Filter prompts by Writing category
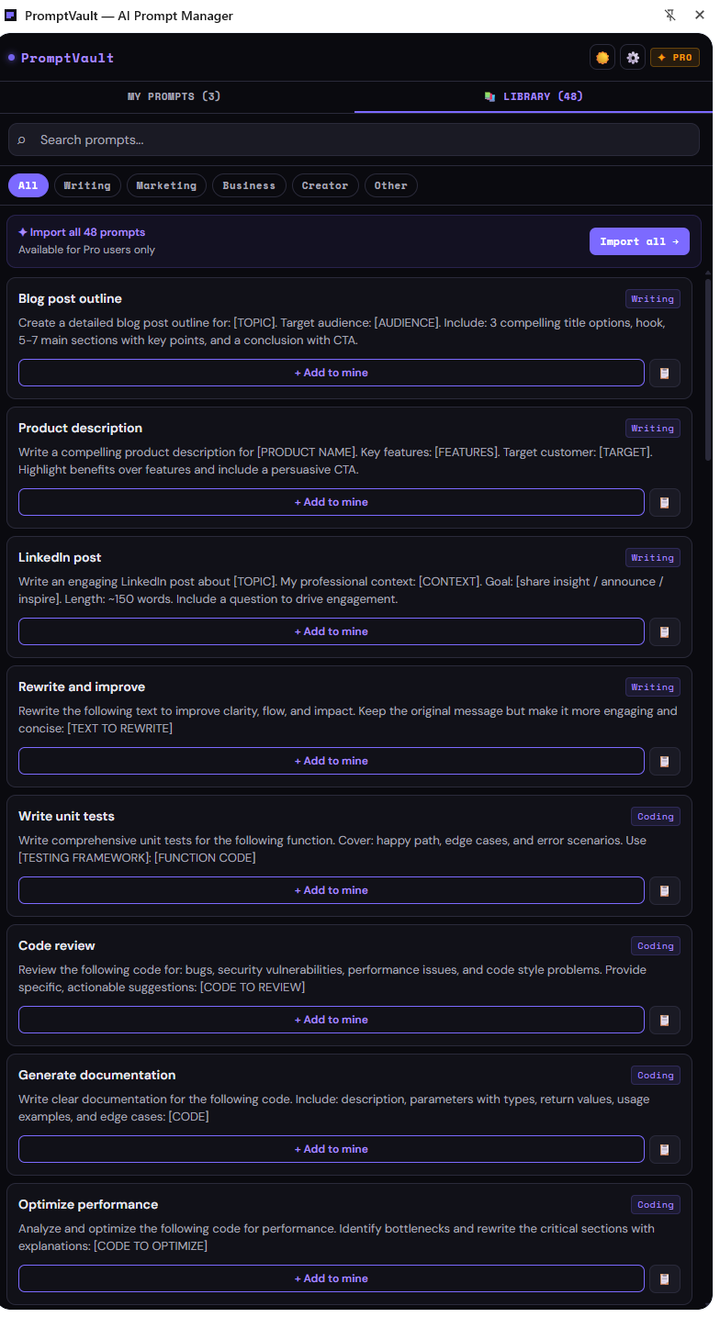 click(x=87, y=186)
